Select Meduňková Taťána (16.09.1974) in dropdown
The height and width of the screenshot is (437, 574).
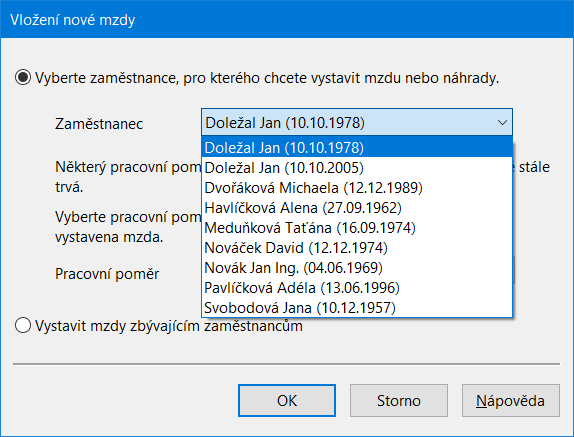point(357,228)
